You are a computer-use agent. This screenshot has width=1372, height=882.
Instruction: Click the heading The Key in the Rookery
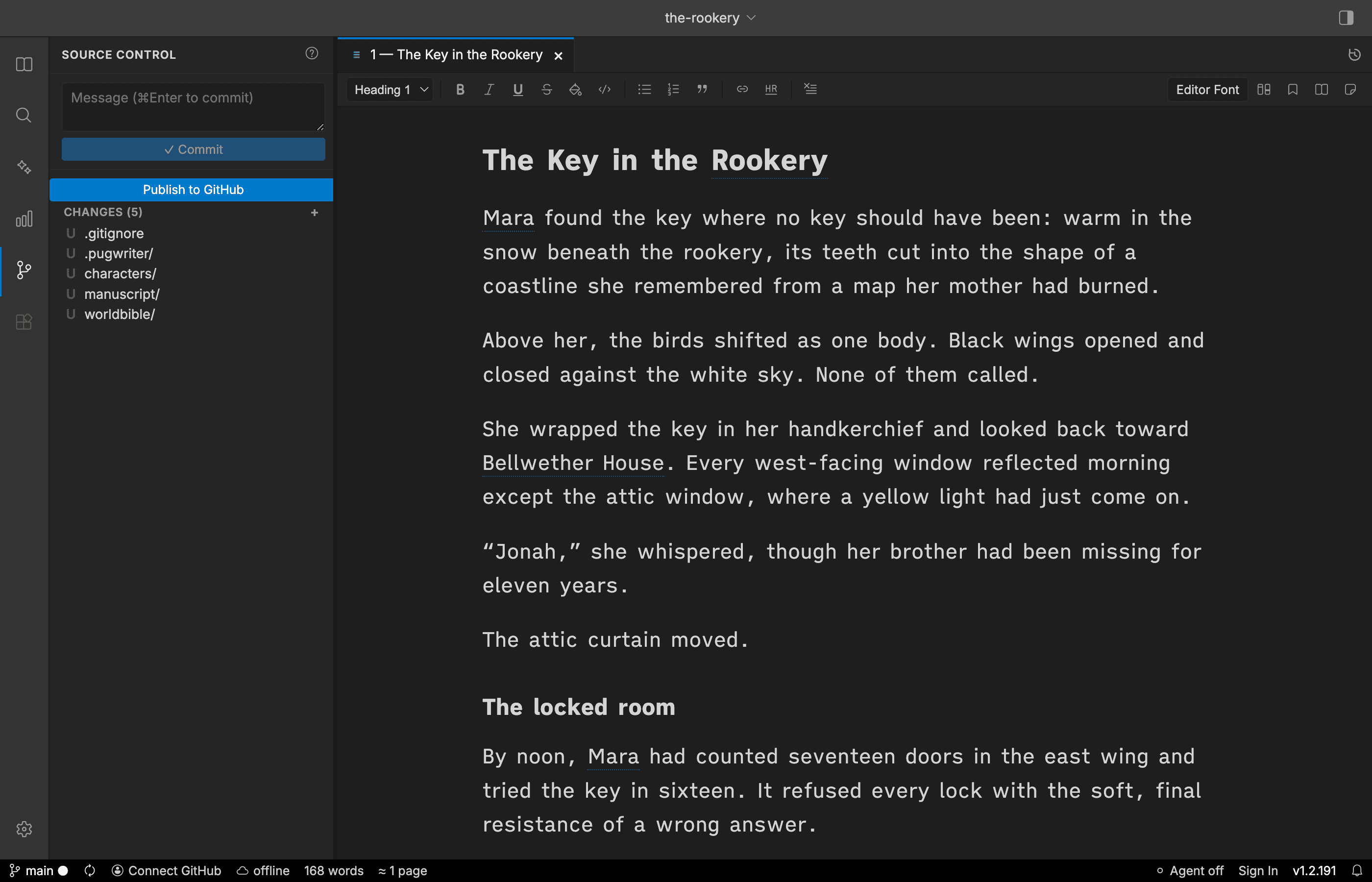point(655,160)
